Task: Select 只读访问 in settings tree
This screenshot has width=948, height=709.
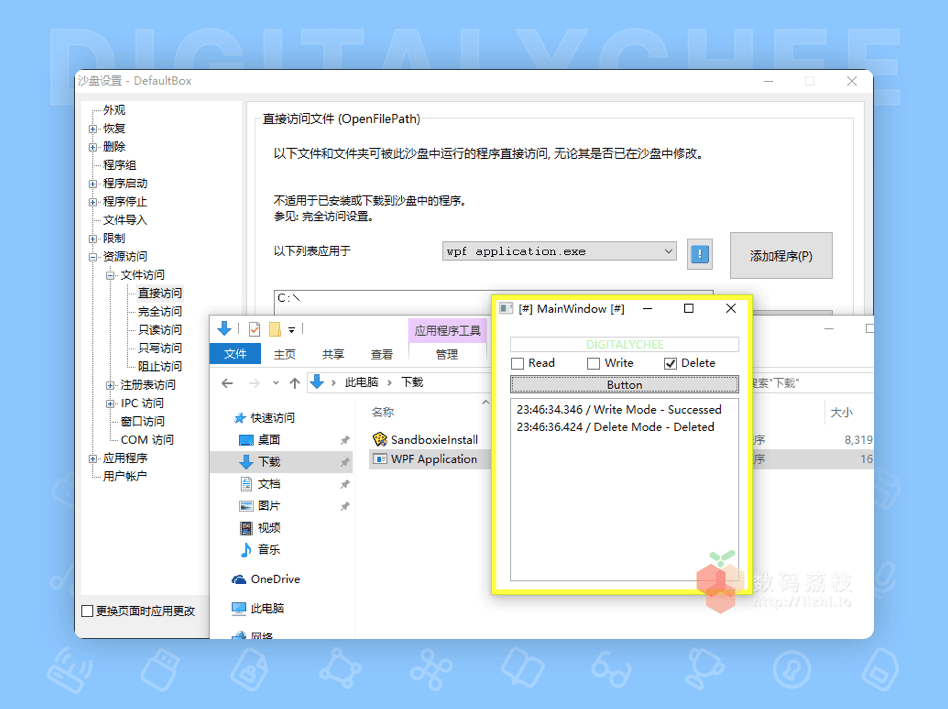Action: click(160, 330)
